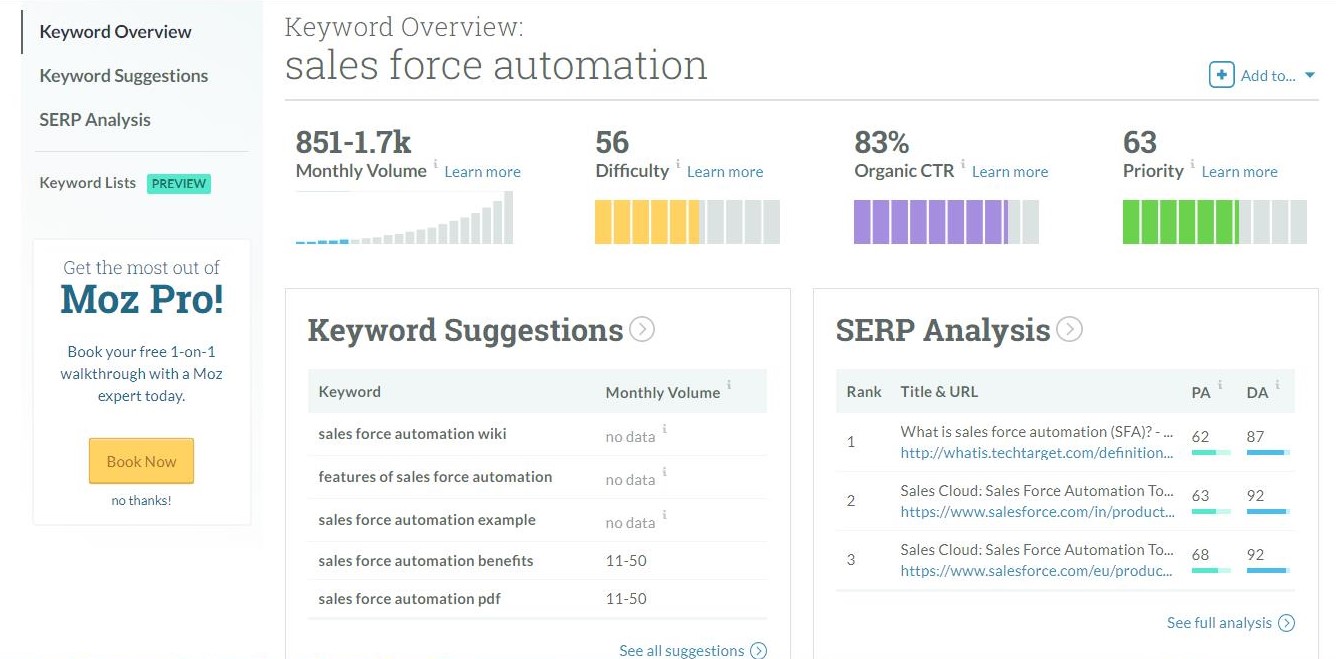Click the See all suggestions arrow icon
Viewport: 1336px width, 659px height.
click(759, 651)
